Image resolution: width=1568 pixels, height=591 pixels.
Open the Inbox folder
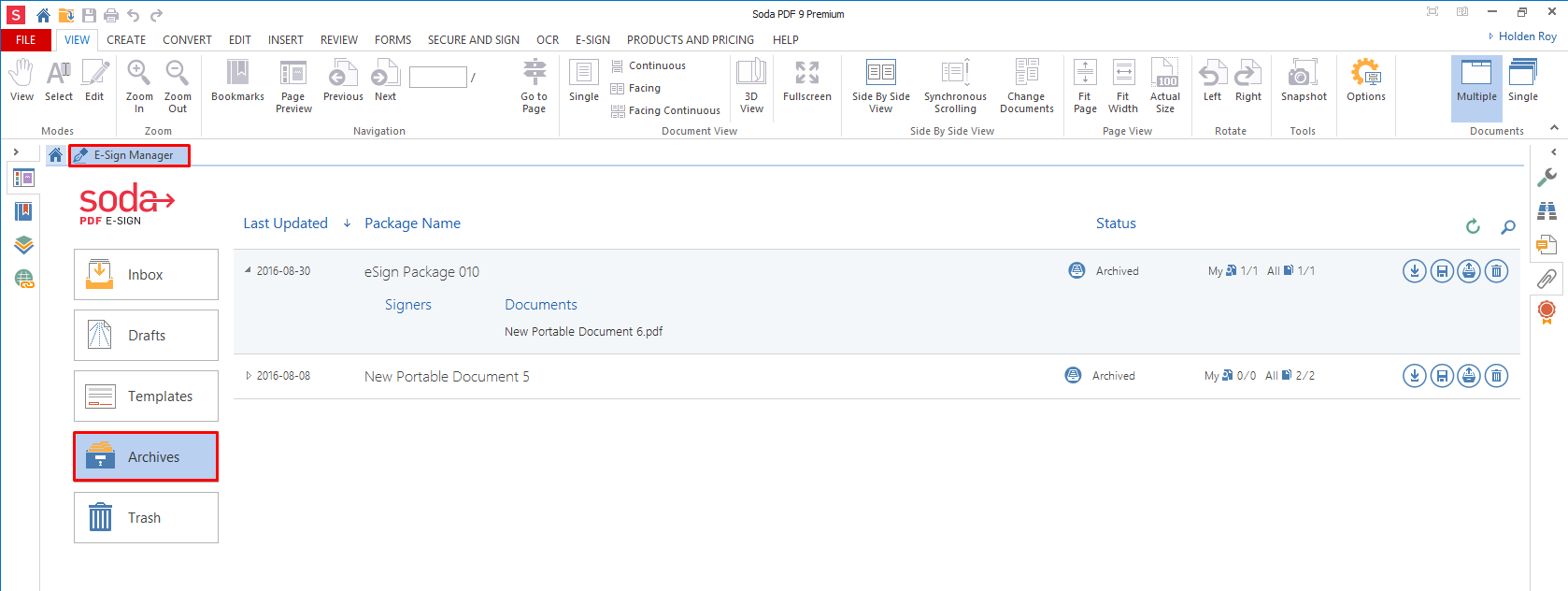146,274
